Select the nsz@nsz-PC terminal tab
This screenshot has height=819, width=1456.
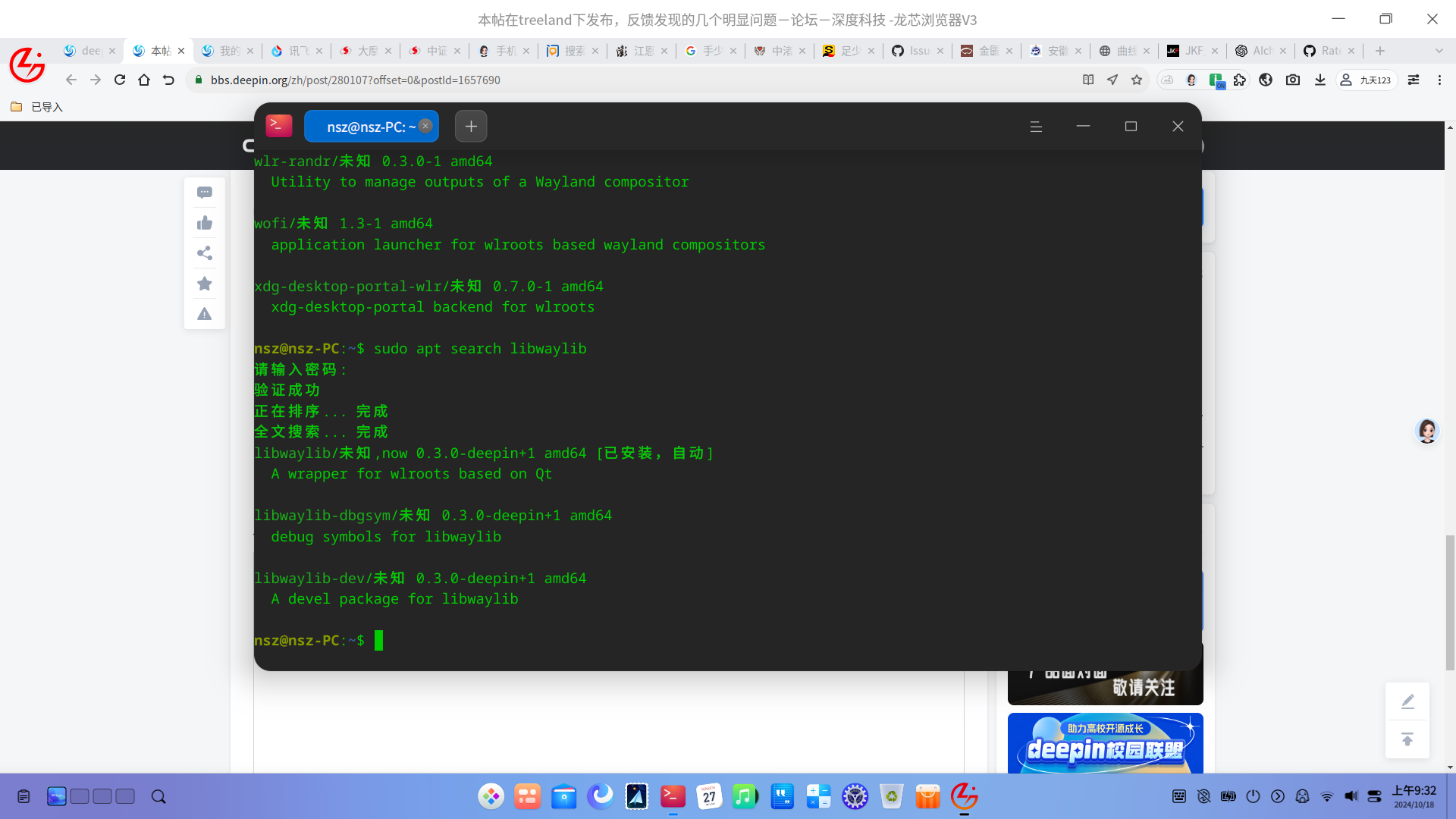[x=371, y=127]
